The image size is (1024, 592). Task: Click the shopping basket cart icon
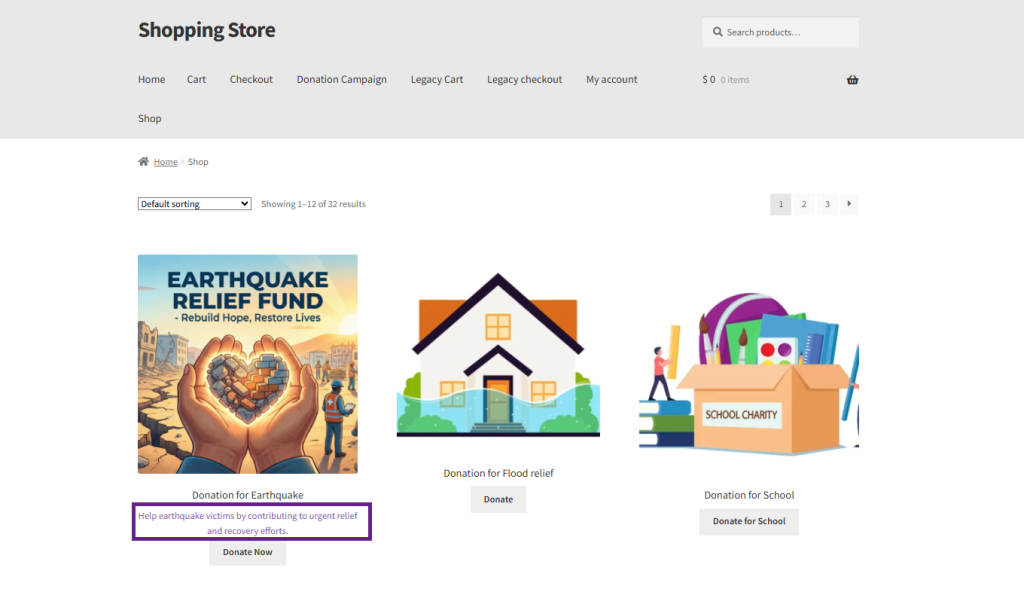point(852,80)
